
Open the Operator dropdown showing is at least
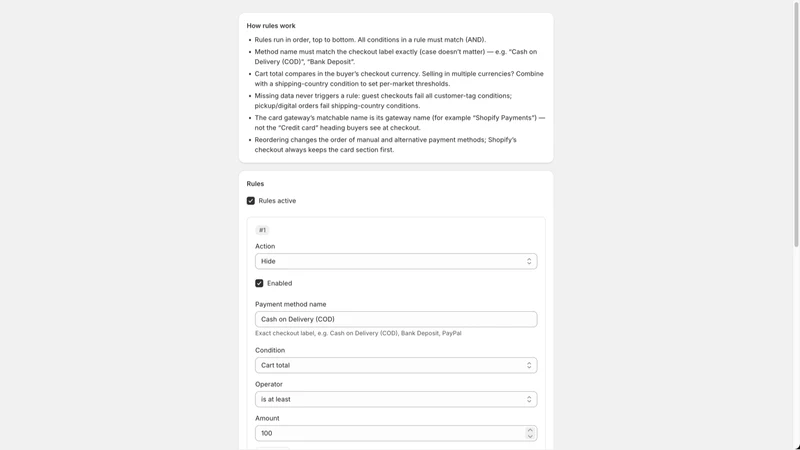point(396,399)
